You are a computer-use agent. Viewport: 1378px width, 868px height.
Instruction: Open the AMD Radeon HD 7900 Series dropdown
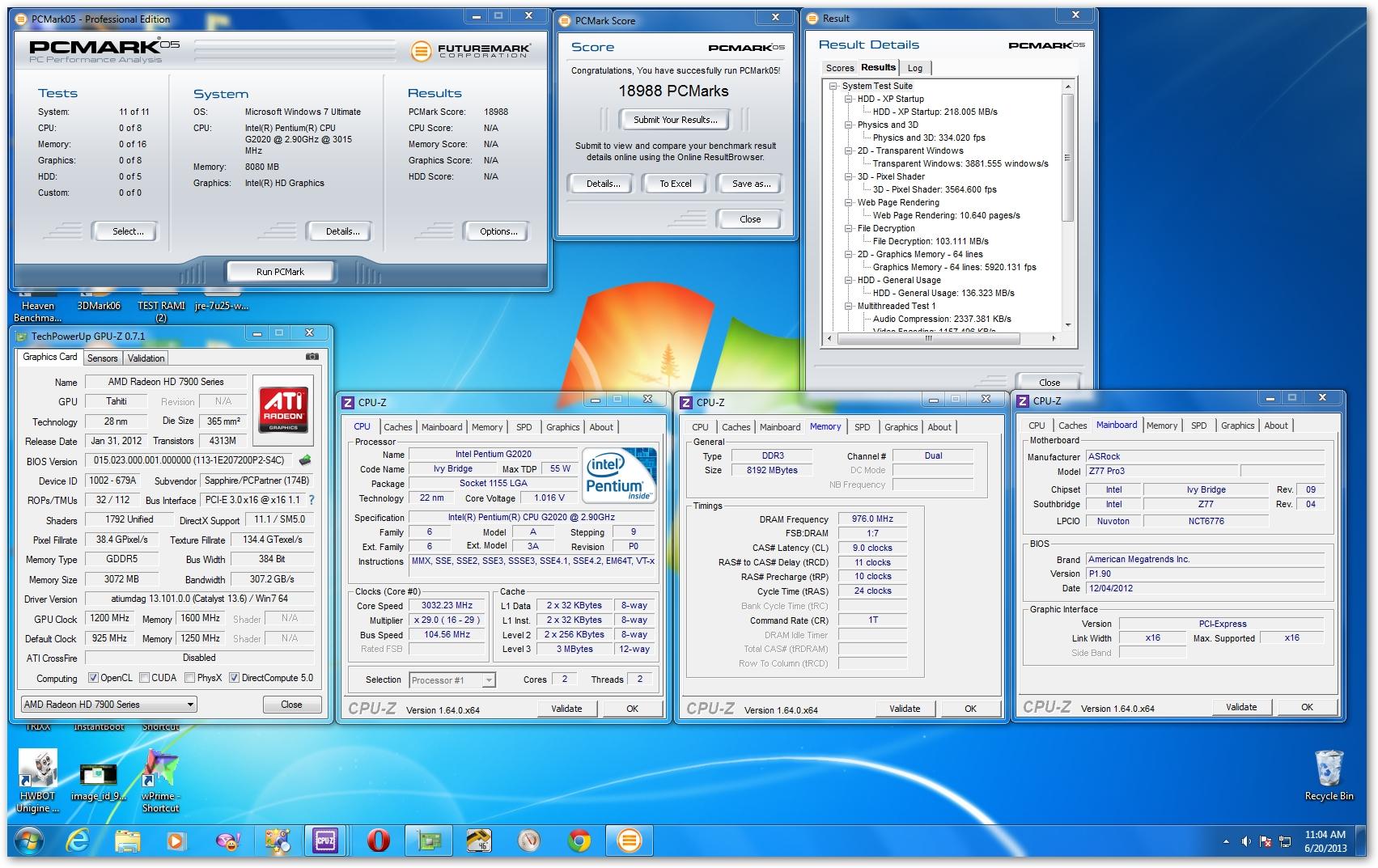coord(108,705)
